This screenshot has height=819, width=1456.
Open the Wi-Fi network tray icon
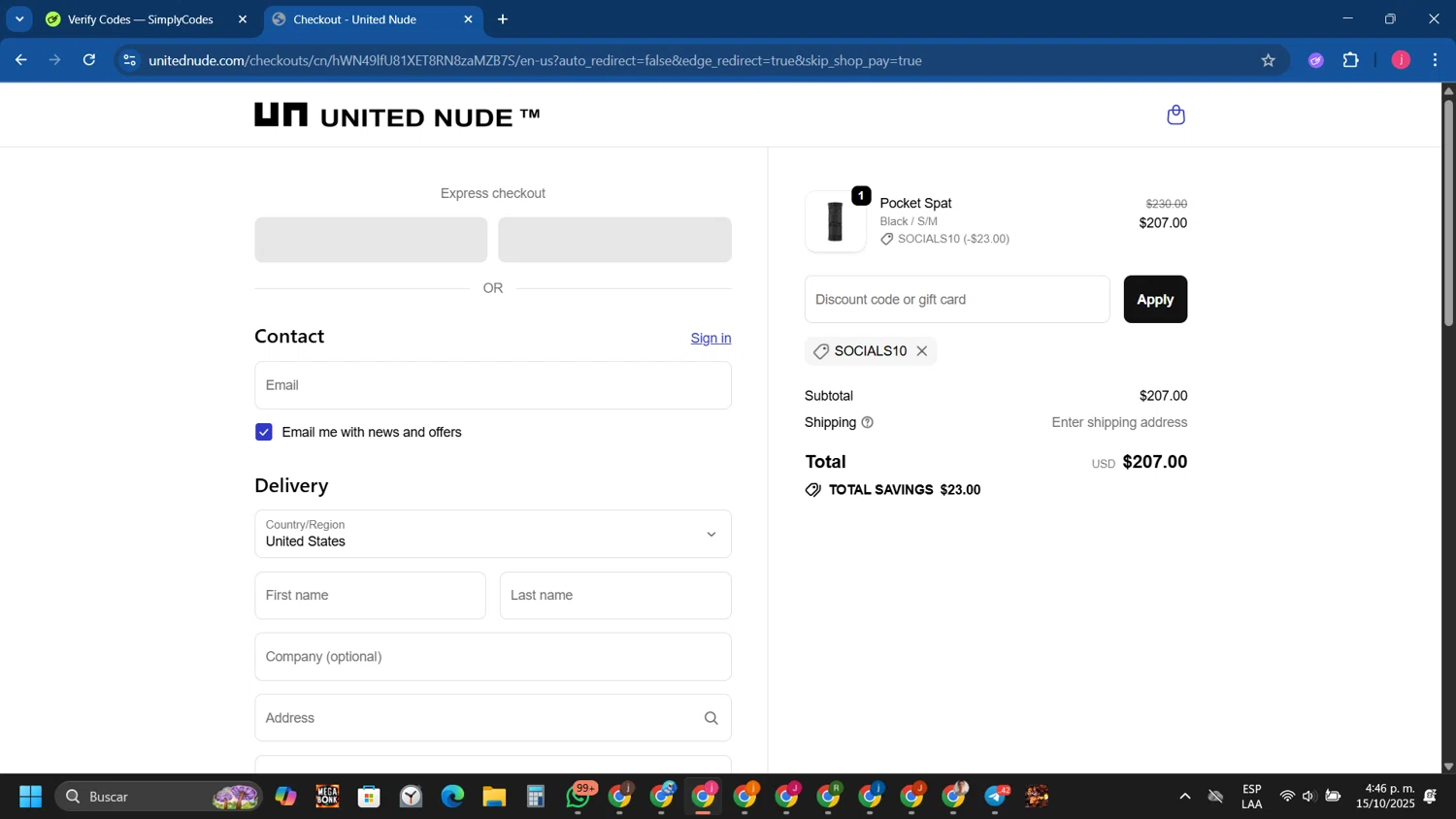pyautogui.click(x=1287, y=797)
